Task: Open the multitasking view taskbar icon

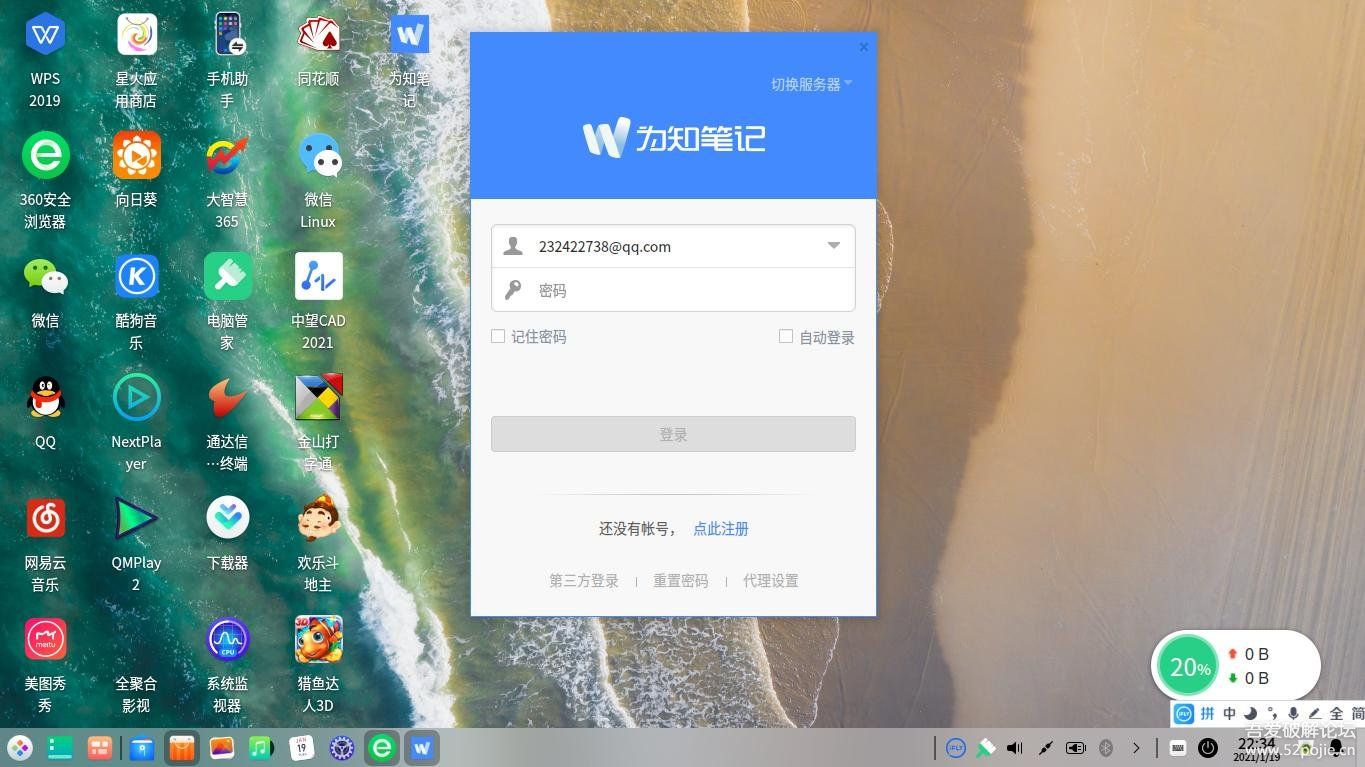Action: tap(99, 747)
